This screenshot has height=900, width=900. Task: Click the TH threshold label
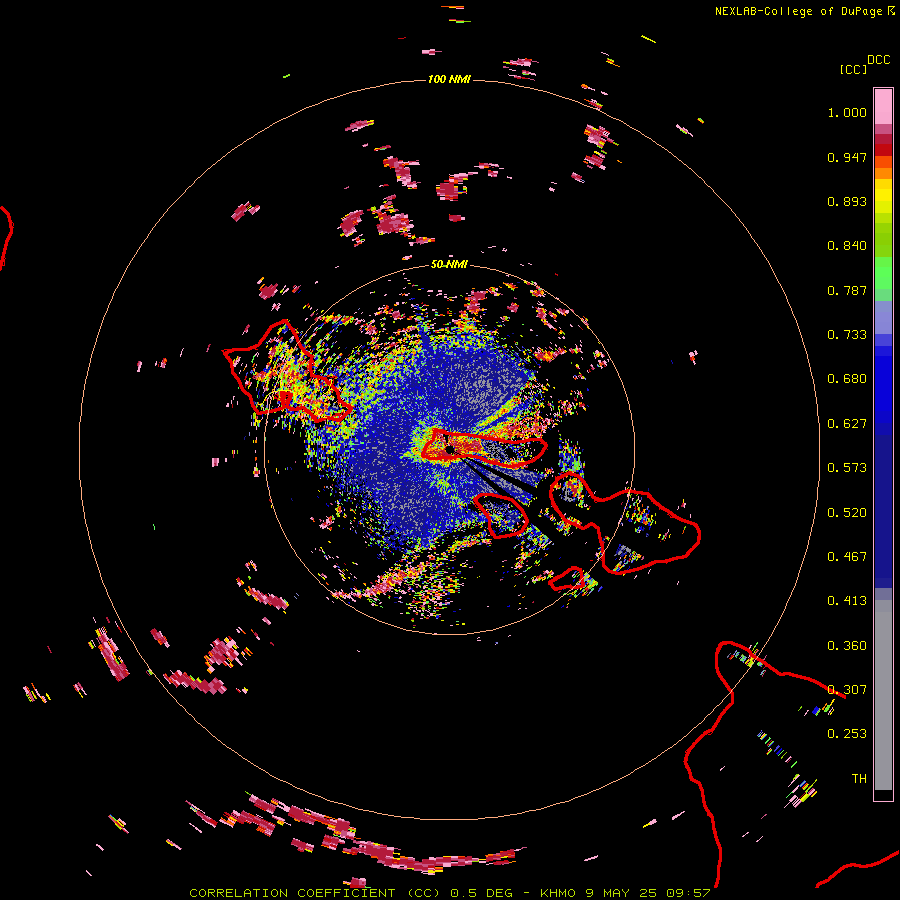point(859,779)
